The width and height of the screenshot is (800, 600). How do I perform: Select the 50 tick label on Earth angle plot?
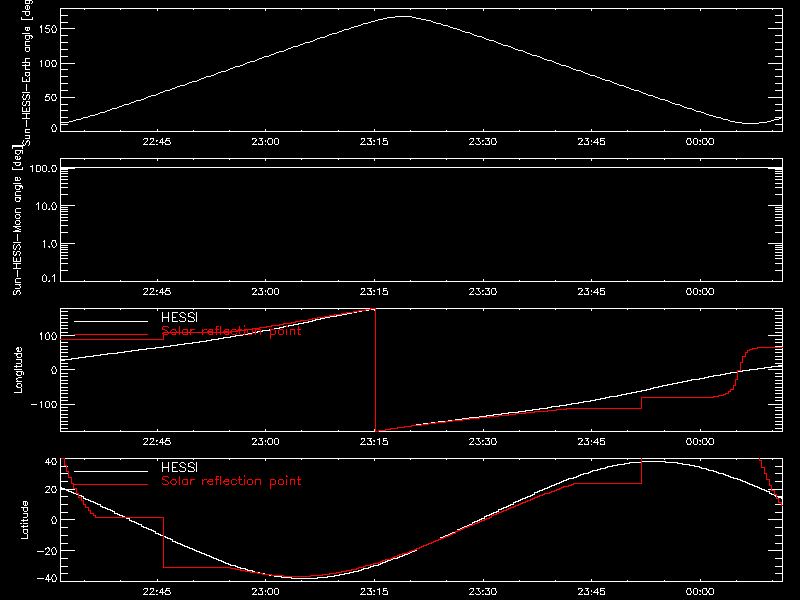point(51,97)
